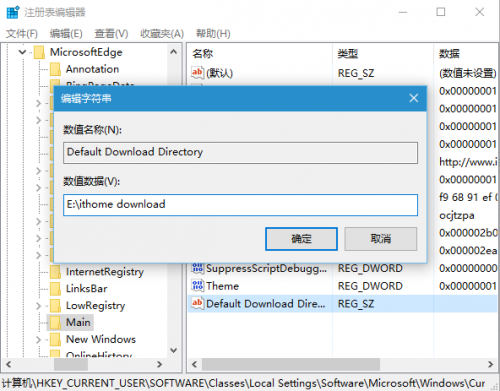This screenshot has width=500, height=391.
Task: Click the 数值数据 field with E:\ithome download
Action: pyautogui.click(x=240, y=205)
